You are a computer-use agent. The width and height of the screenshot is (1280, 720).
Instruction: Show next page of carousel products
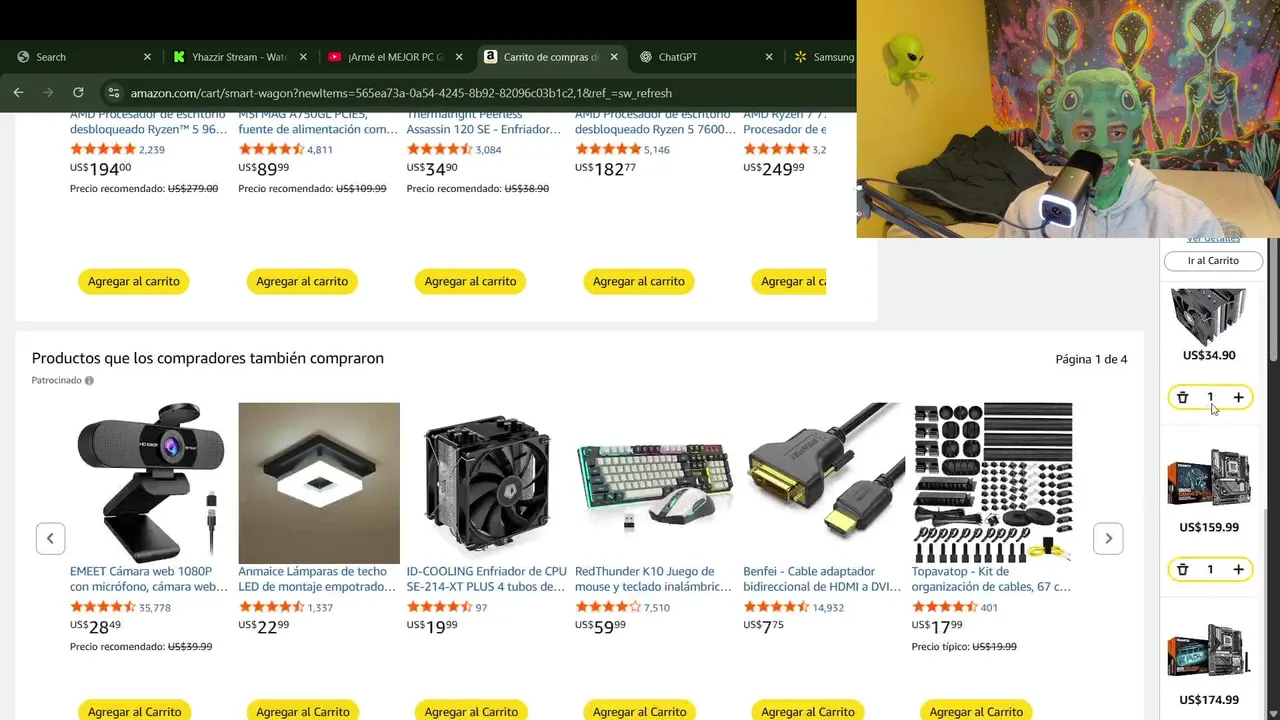tap(1108, 538)
